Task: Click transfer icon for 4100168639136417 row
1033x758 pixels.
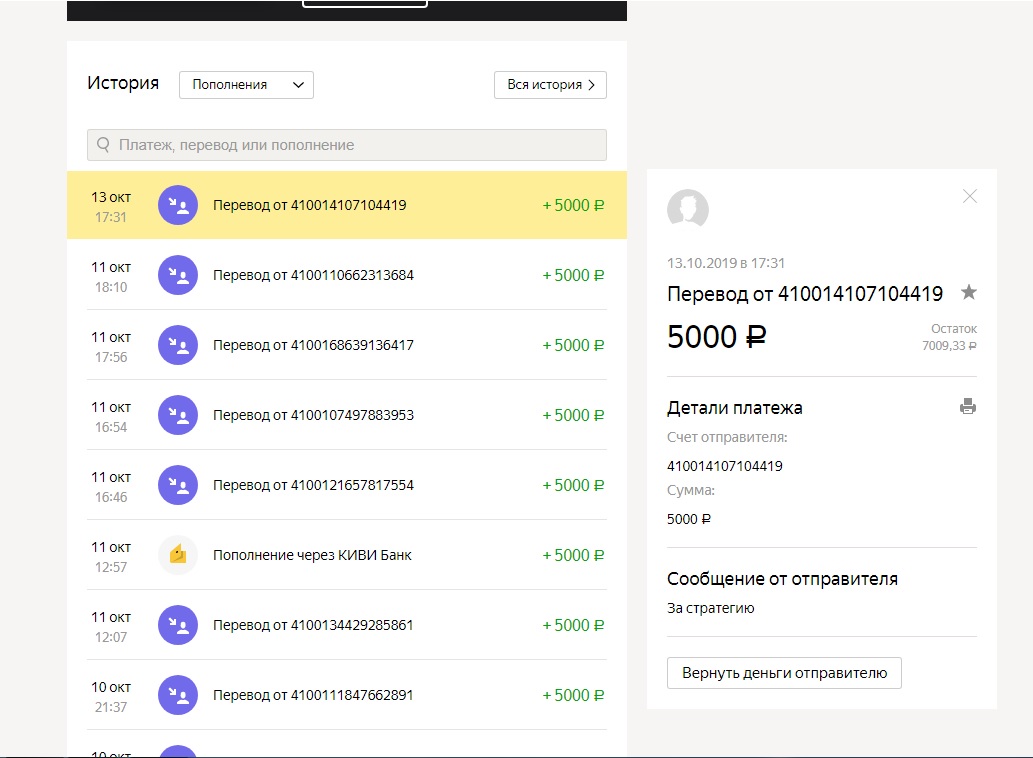Action: (x=178, y=345)
